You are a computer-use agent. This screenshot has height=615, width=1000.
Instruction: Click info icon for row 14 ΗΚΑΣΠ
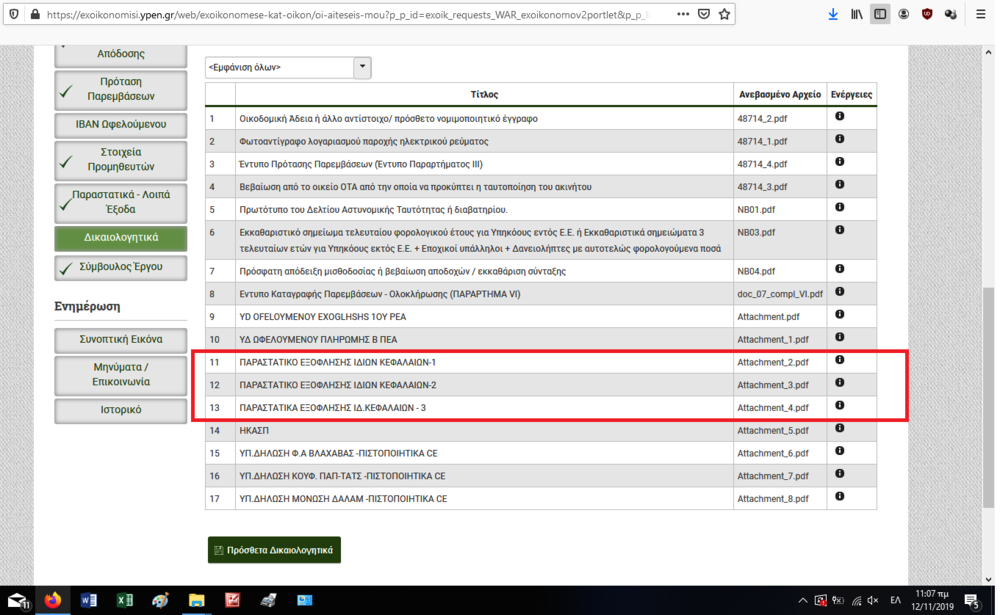[x=840, y=429]
